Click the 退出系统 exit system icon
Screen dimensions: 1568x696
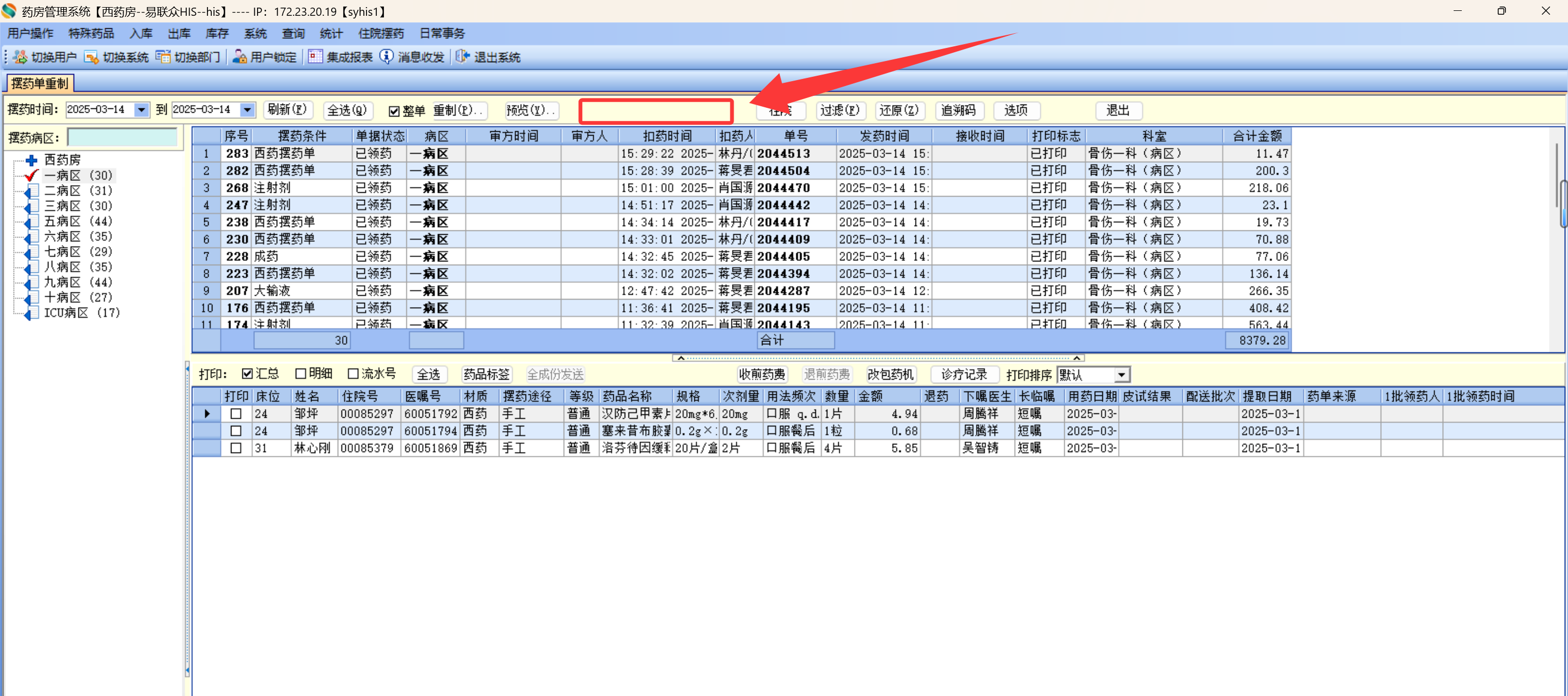[x=462, y=57]
